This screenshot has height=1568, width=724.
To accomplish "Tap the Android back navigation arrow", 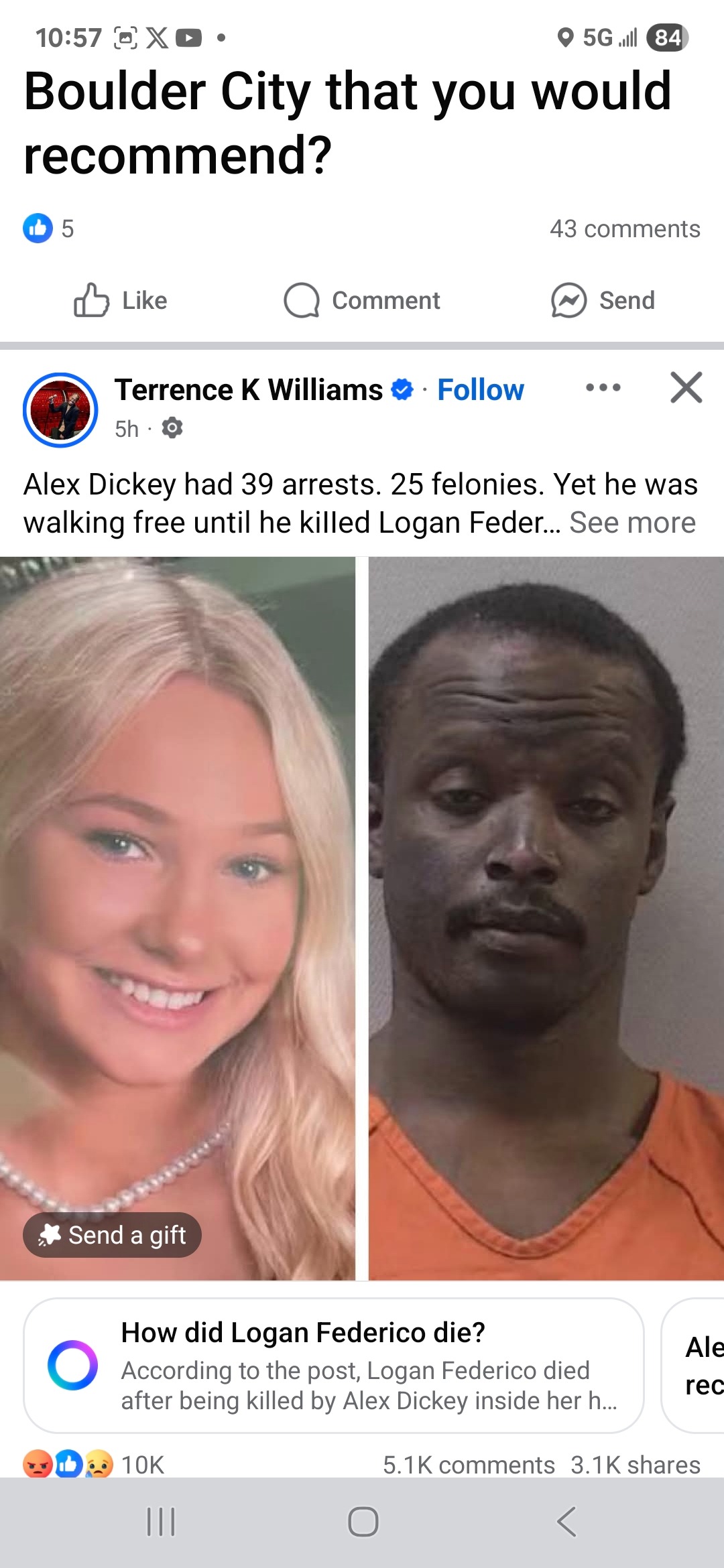I will [566, 1521].
